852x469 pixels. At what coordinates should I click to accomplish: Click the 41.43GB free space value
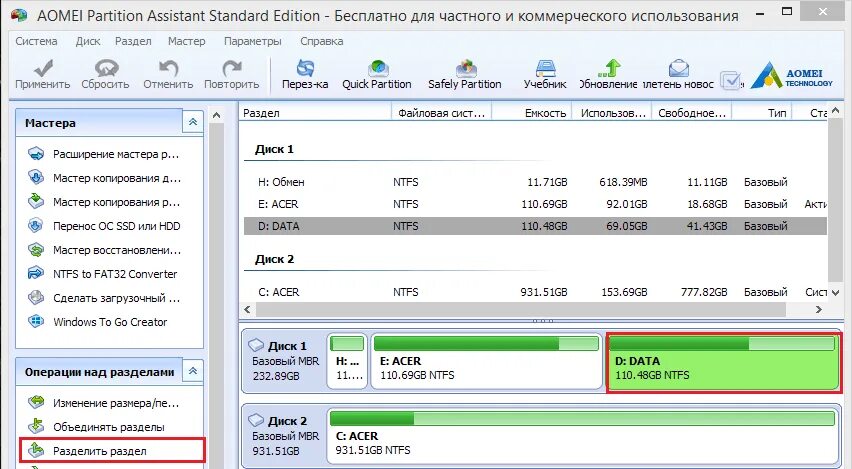click(x=706, y=226)
